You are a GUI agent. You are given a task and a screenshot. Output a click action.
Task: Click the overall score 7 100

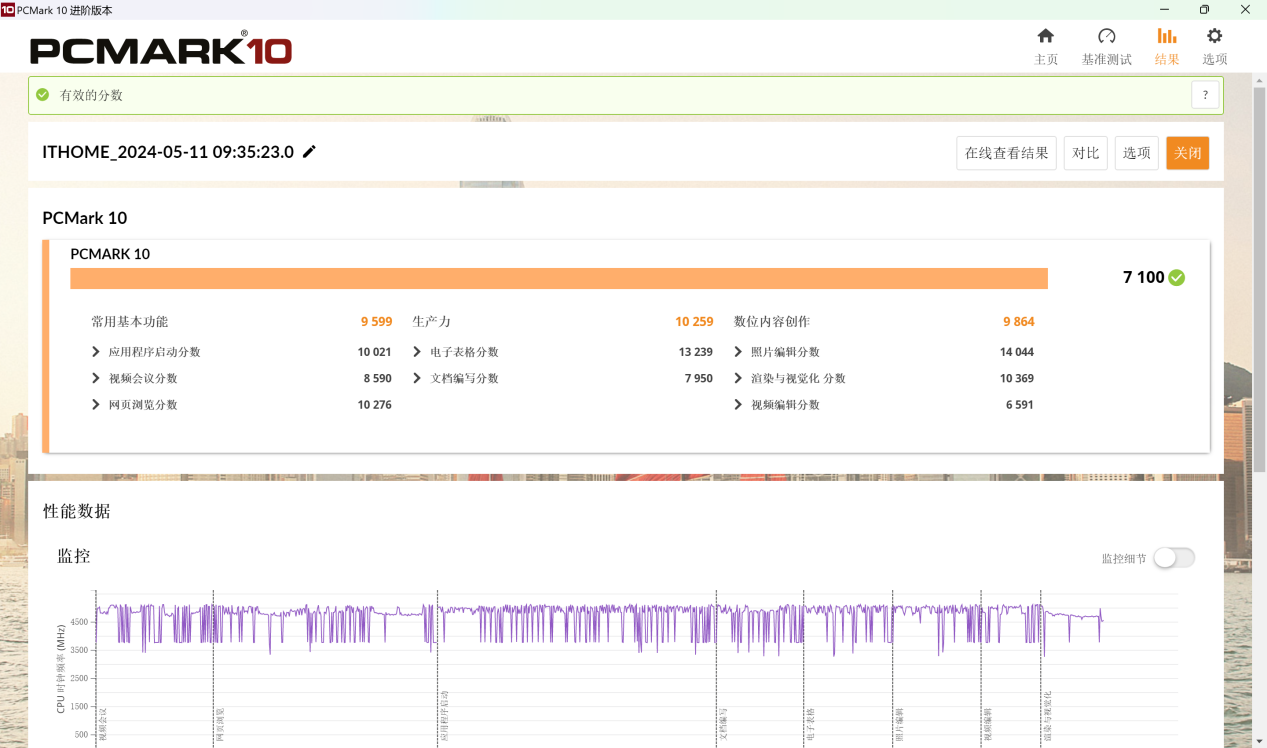tap(1144, 277)
